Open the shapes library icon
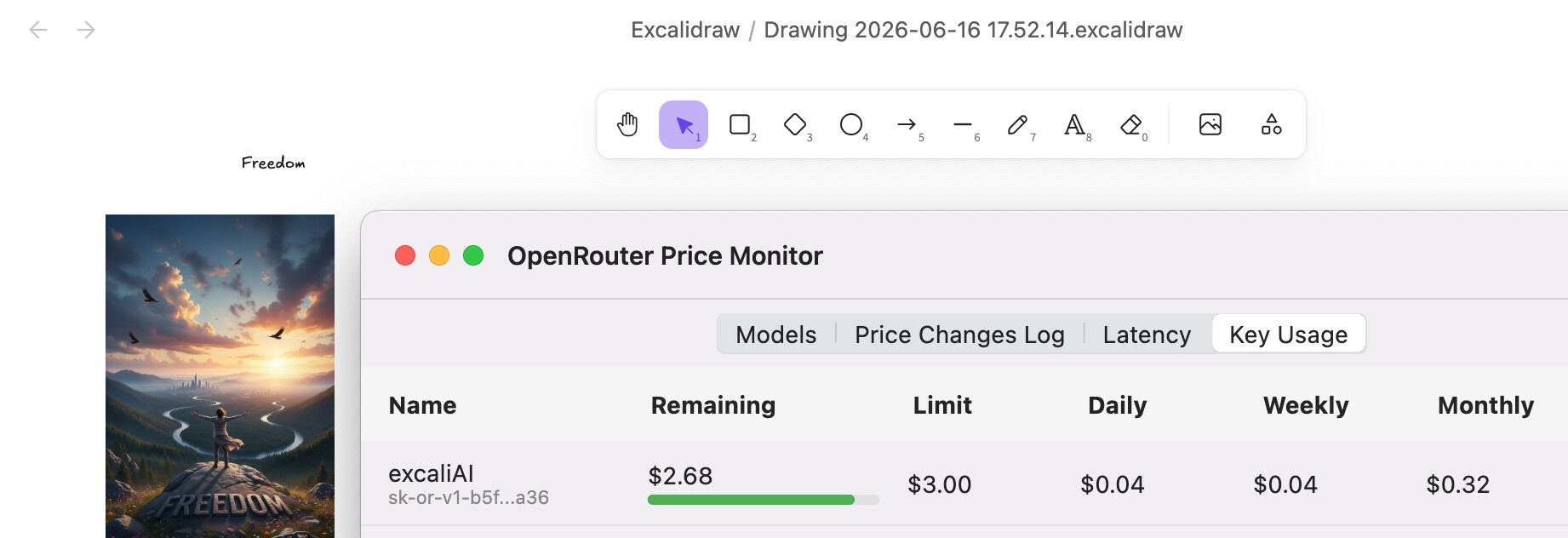1568x538 pixels. 1271,124
